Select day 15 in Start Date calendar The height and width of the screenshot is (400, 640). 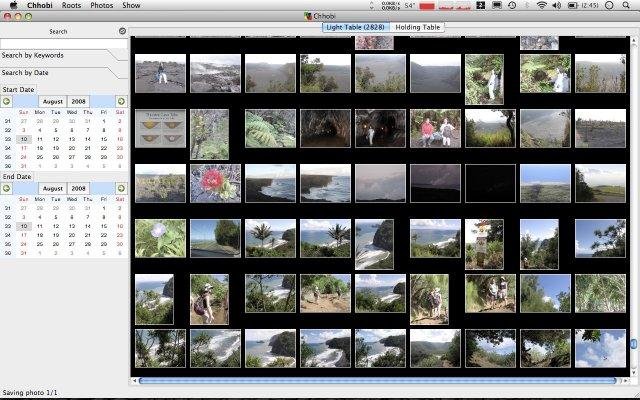tap(104, 139)
